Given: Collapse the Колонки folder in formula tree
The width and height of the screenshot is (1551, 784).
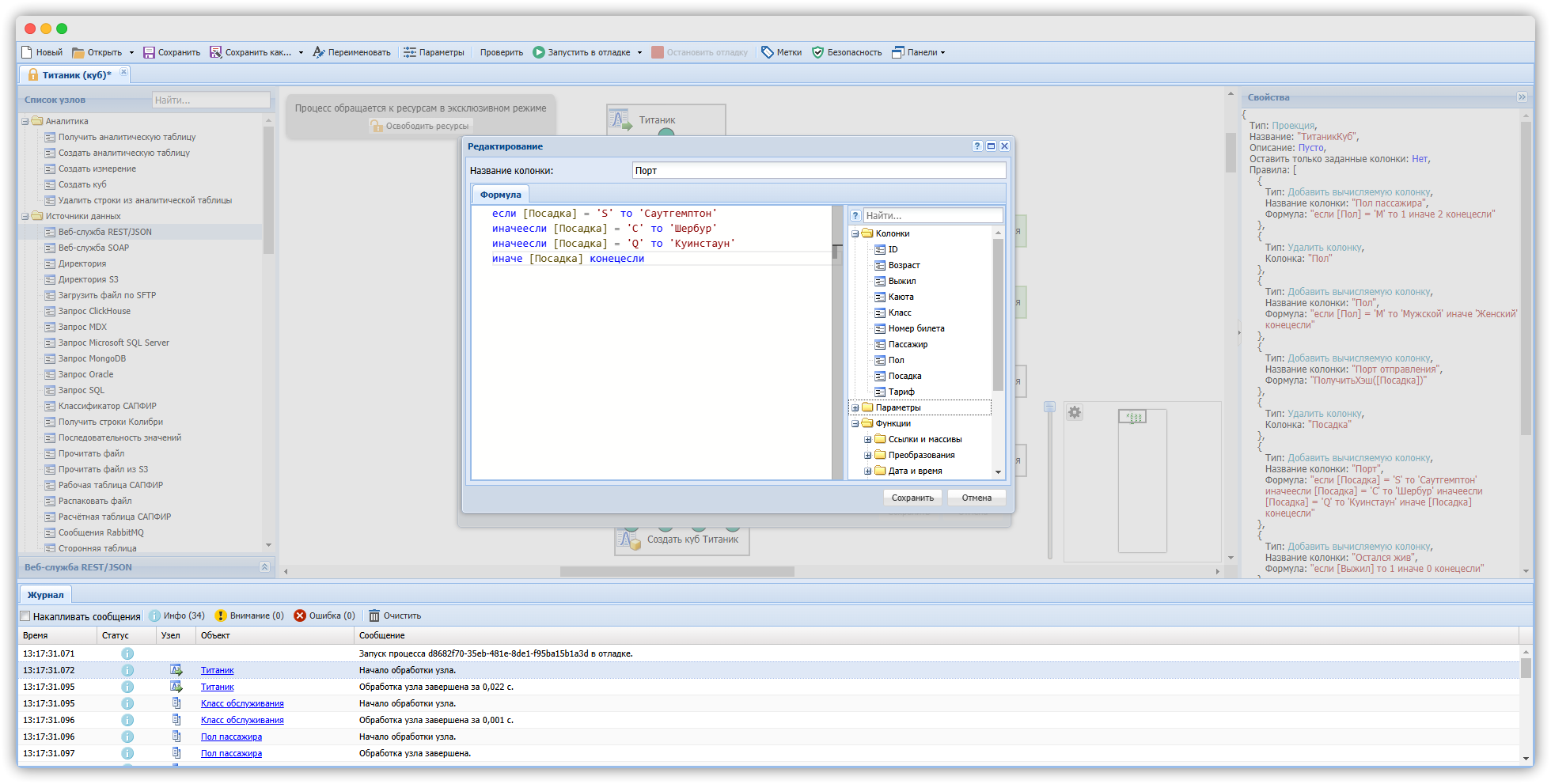Looking at the screenshot, I should (855, 233).
